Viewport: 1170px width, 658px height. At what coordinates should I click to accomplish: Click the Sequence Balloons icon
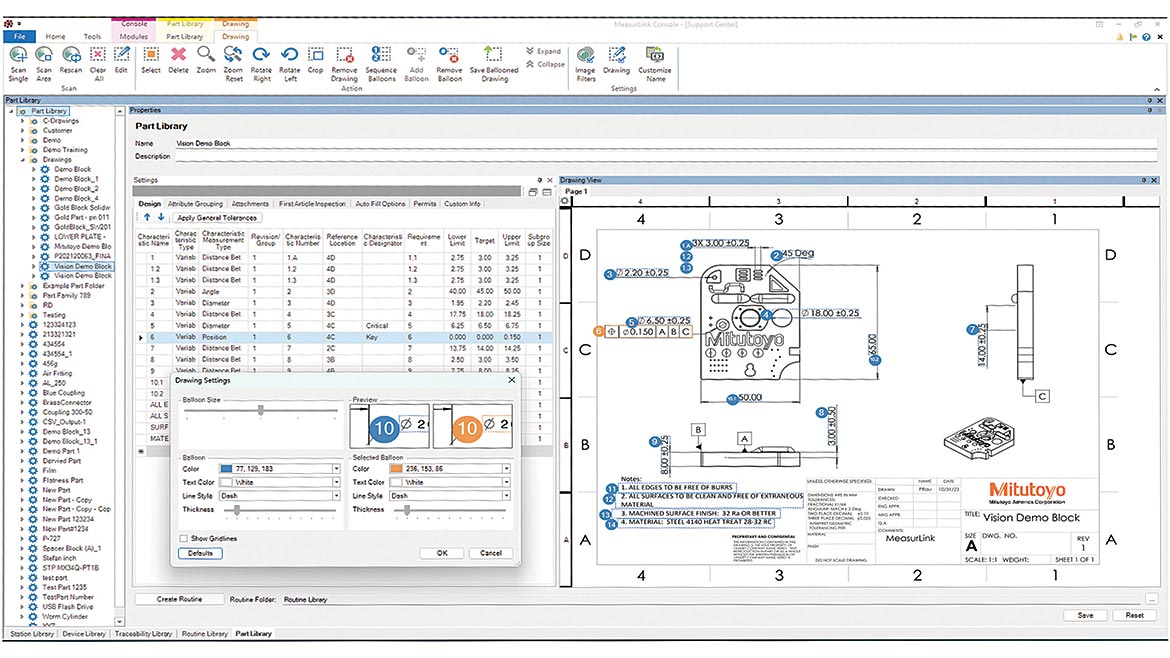381,54
